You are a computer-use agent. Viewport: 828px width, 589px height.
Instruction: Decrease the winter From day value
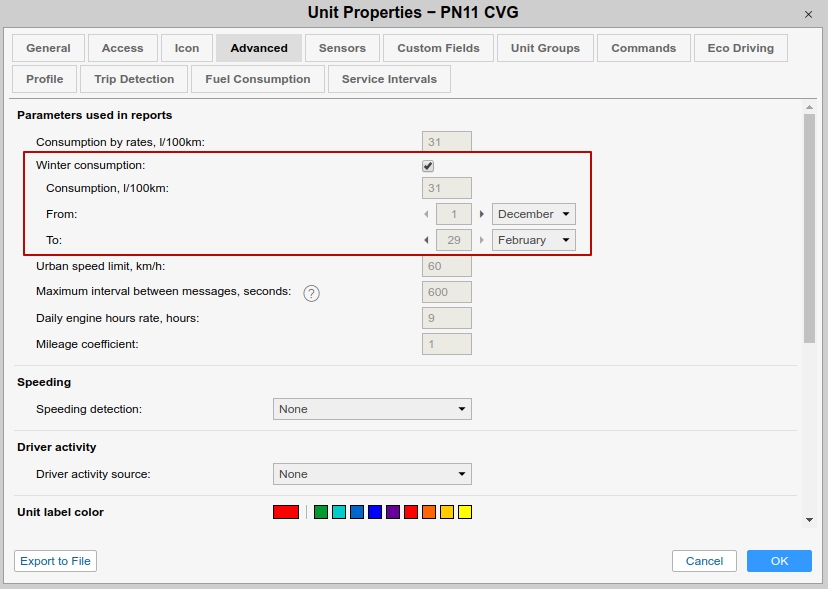427,214
